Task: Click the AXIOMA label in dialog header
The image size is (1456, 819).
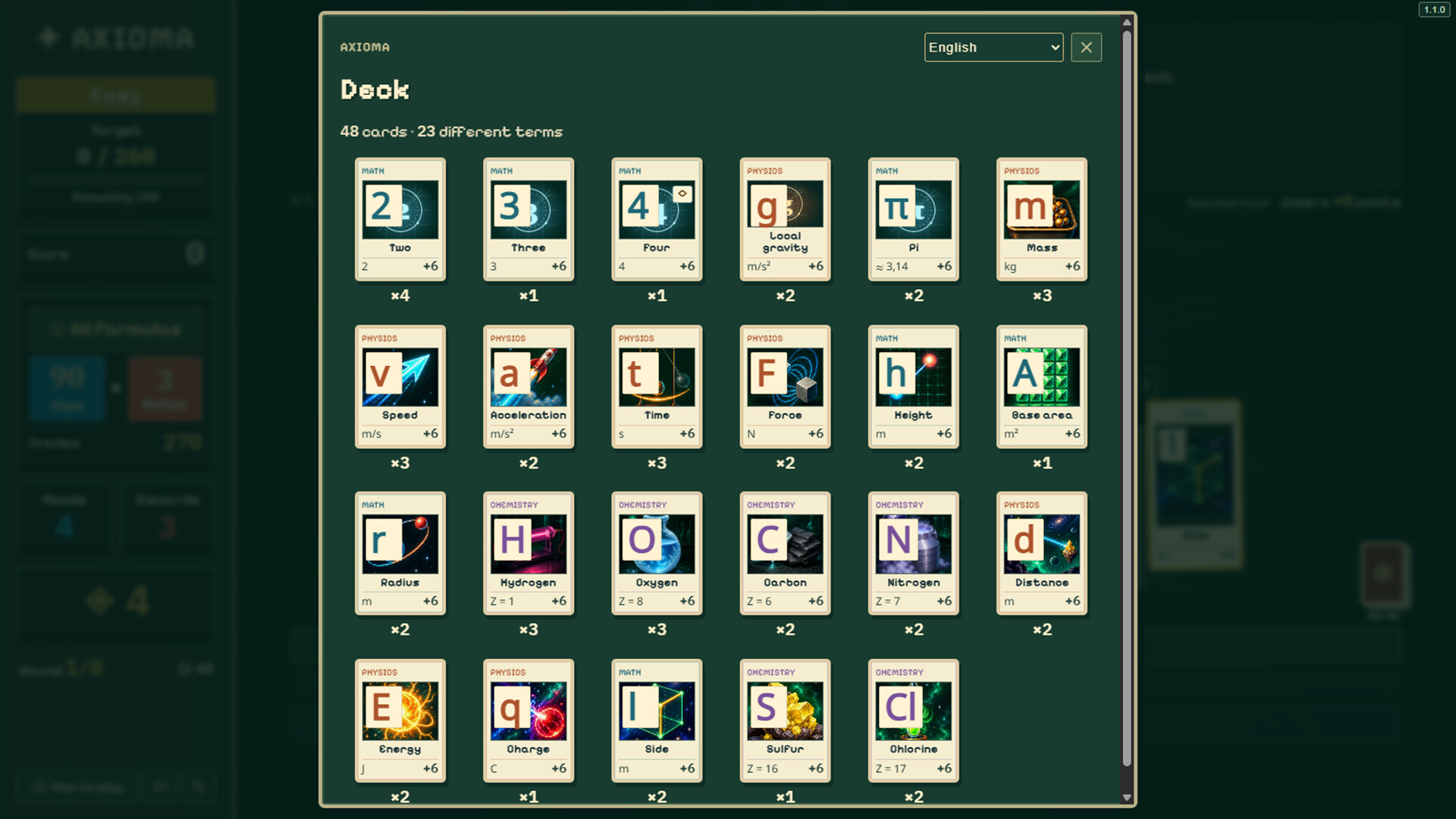Action: click(365, 47)
